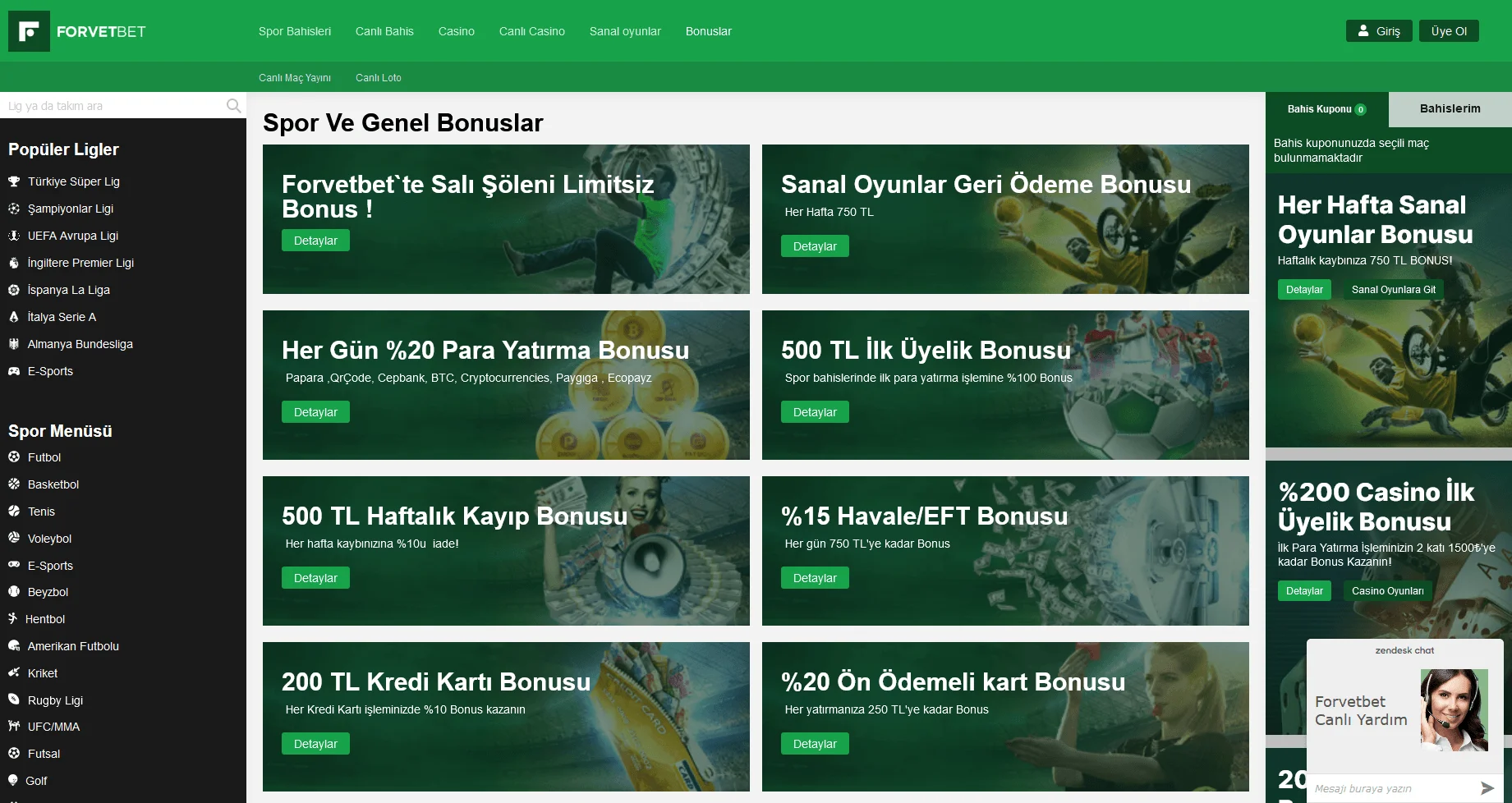Click the Futbol ball icon
The width and height of the screenshot is (1512, 803).
[x=14, y=457]
